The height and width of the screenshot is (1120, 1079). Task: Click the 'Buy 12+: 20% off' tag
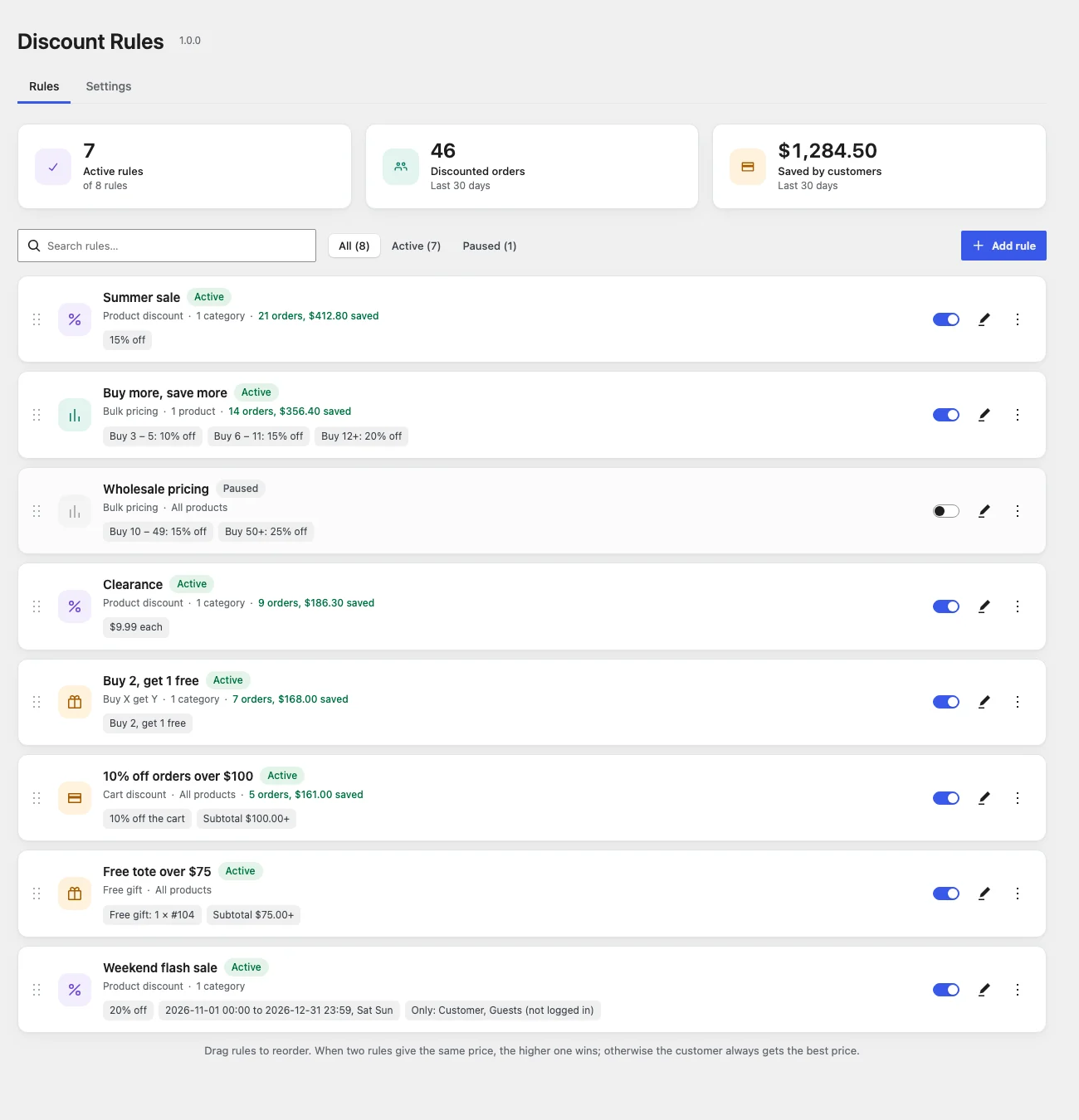(x=361, y=436)
